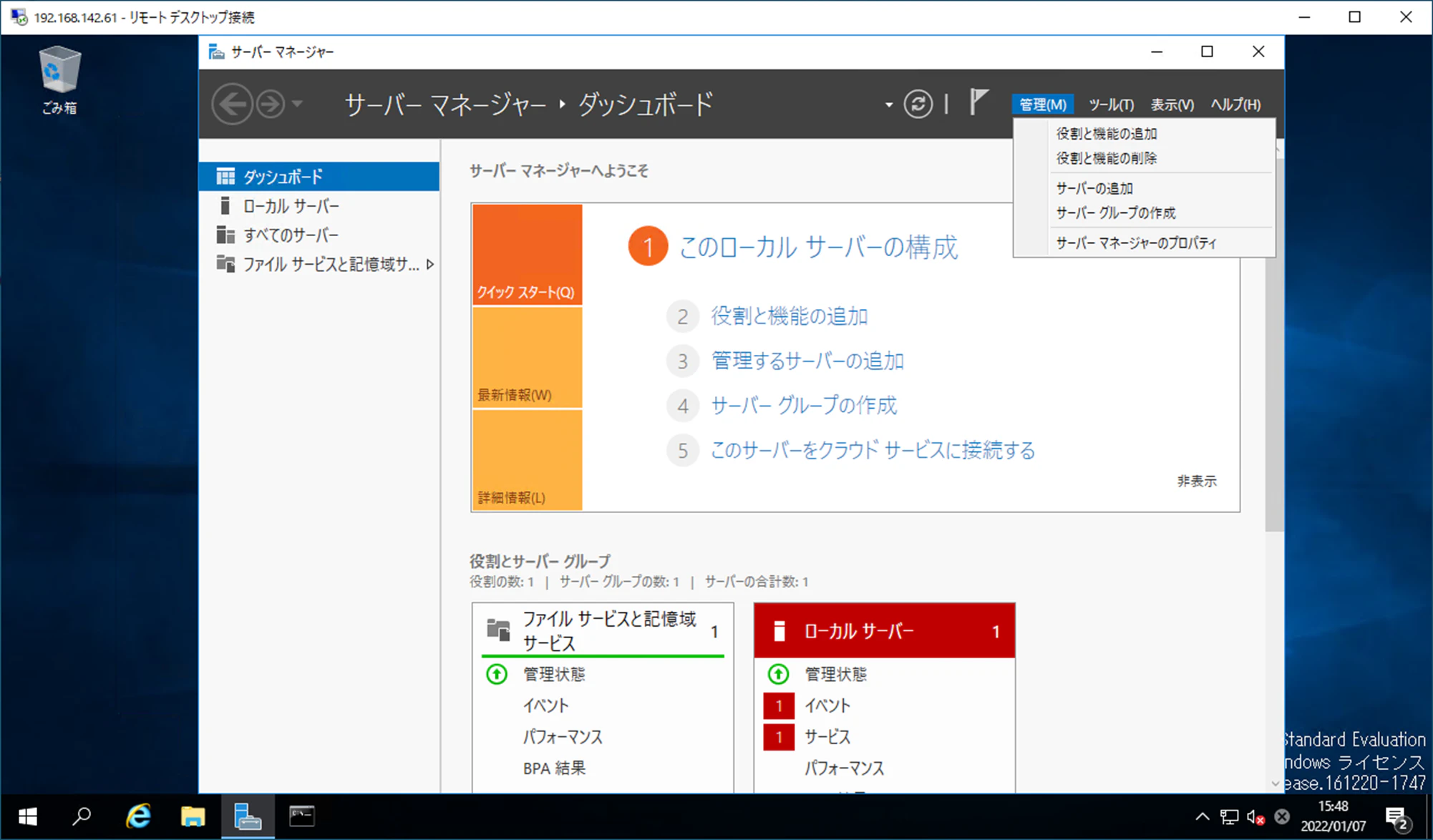This screenshot has width=1433, height=840.
Task: Click the ダッシュボード grid icon in sidebar
Action: (225, 176)
